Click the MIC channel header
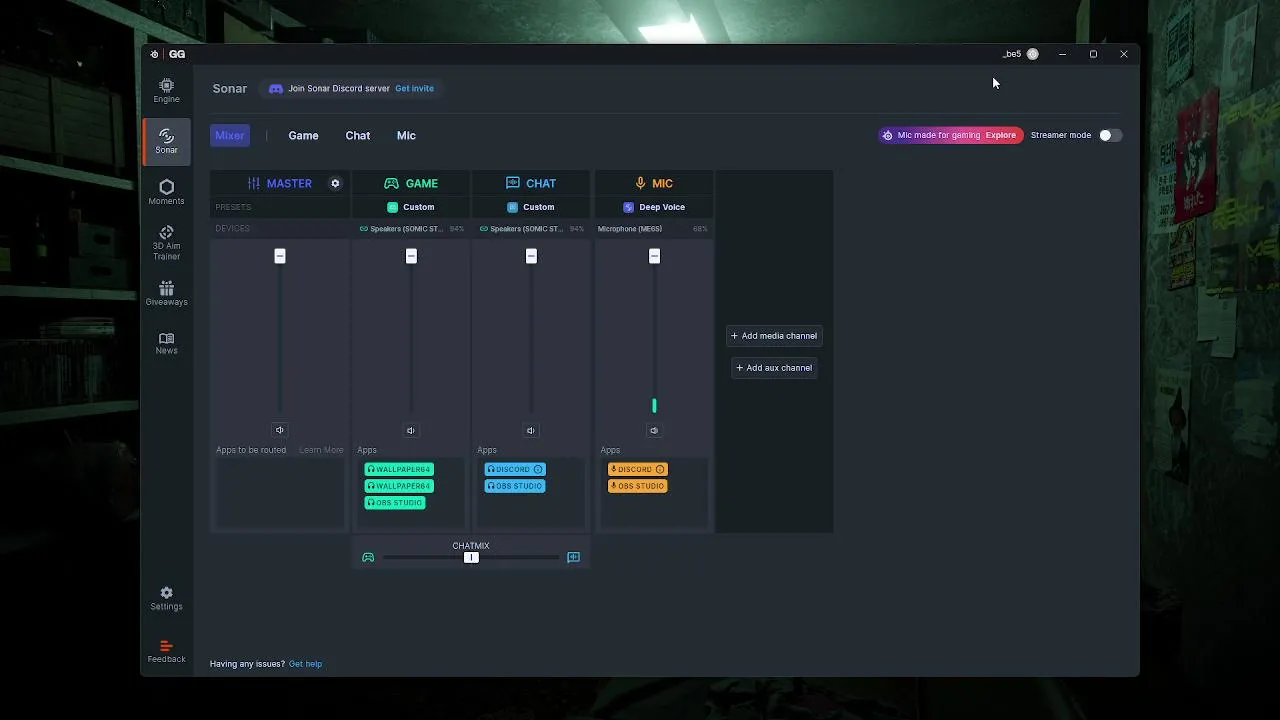The height and width of the screenshot is (720, 1280). click(x=654, y=183)
